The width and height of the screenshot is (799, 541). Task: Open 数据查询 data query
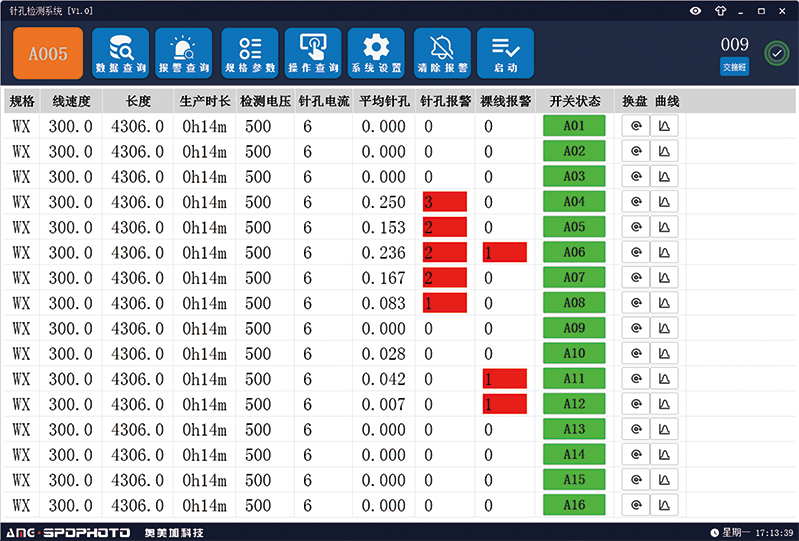pyautogui.click(x=120, y=53)
